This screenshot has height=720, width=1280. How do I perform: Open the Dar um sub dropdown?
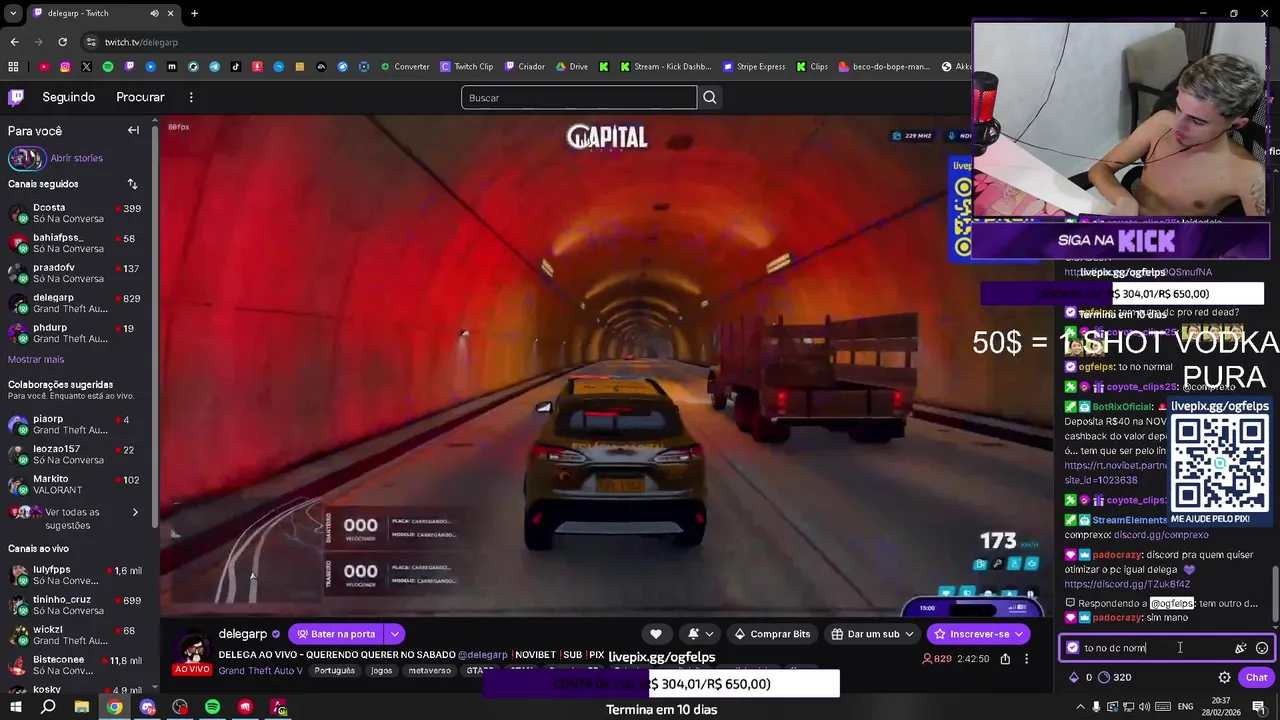(872, 634)
